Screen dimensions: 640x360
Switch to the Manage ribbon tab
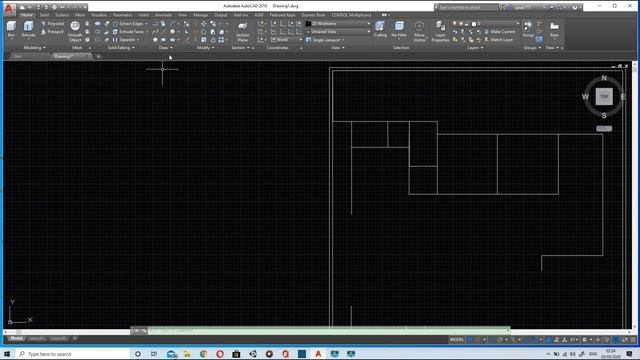[x=200, y=15]
